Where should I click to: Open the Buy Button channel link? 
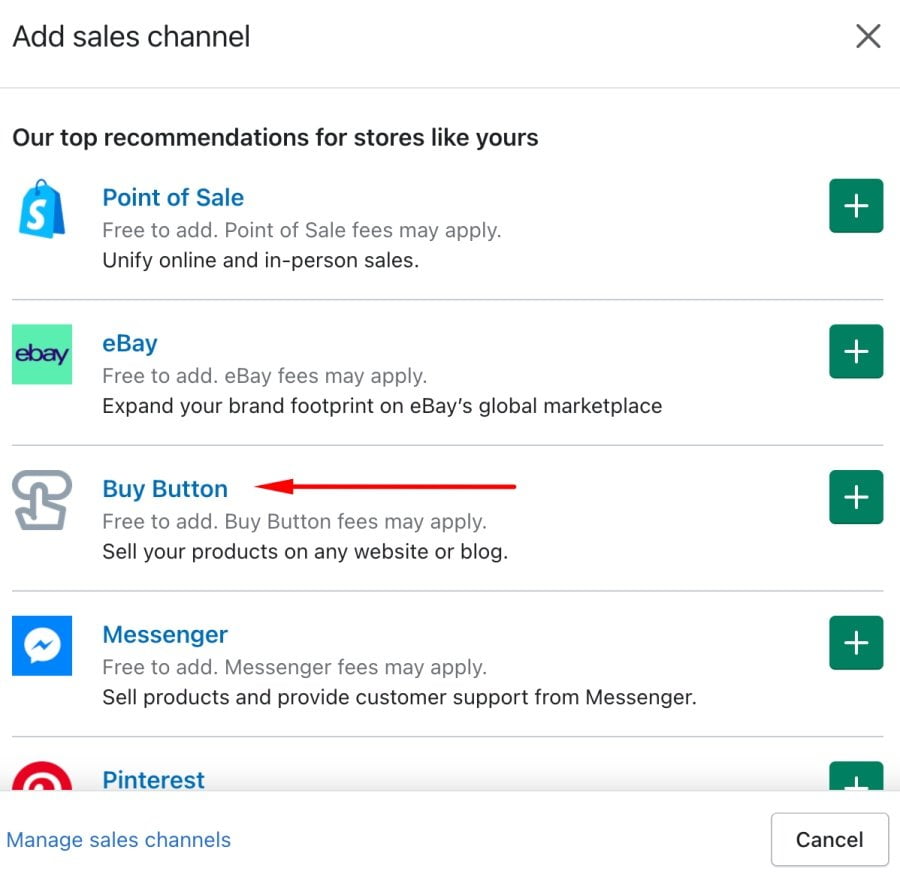pyautogui.click(x=165, y=489)
